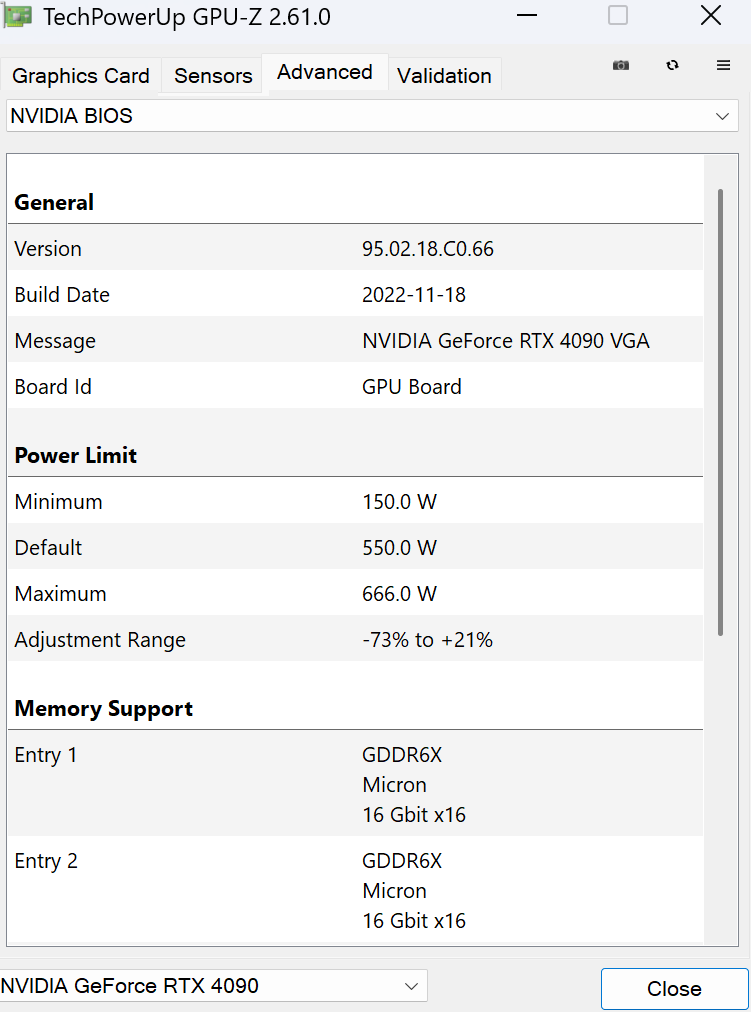Select the Build Date row
The width and height of the screenshot is (751, 1012).
pyautogui.click(x=355, y=295)
